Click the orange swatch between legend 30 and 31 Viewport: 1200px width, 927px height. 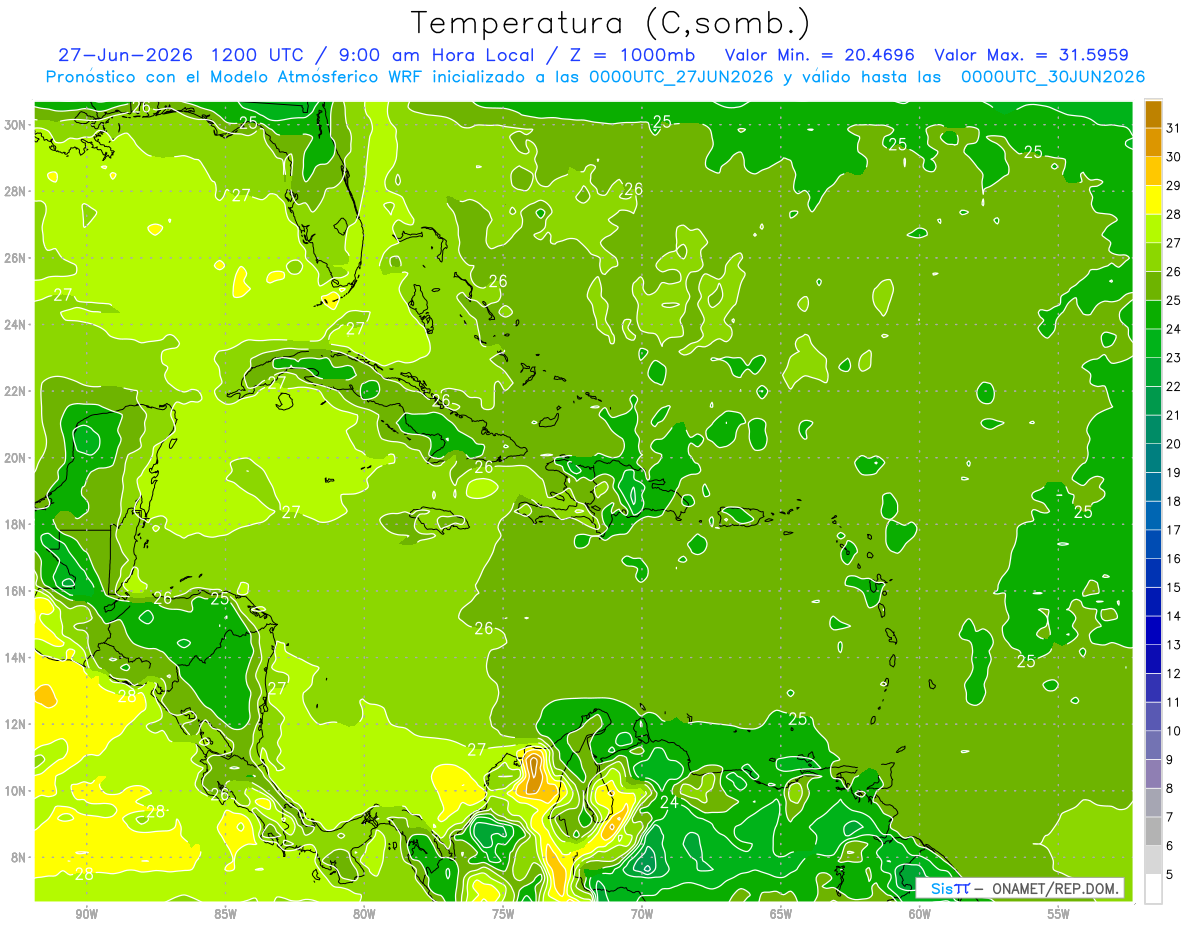(x=1153, y=142)
